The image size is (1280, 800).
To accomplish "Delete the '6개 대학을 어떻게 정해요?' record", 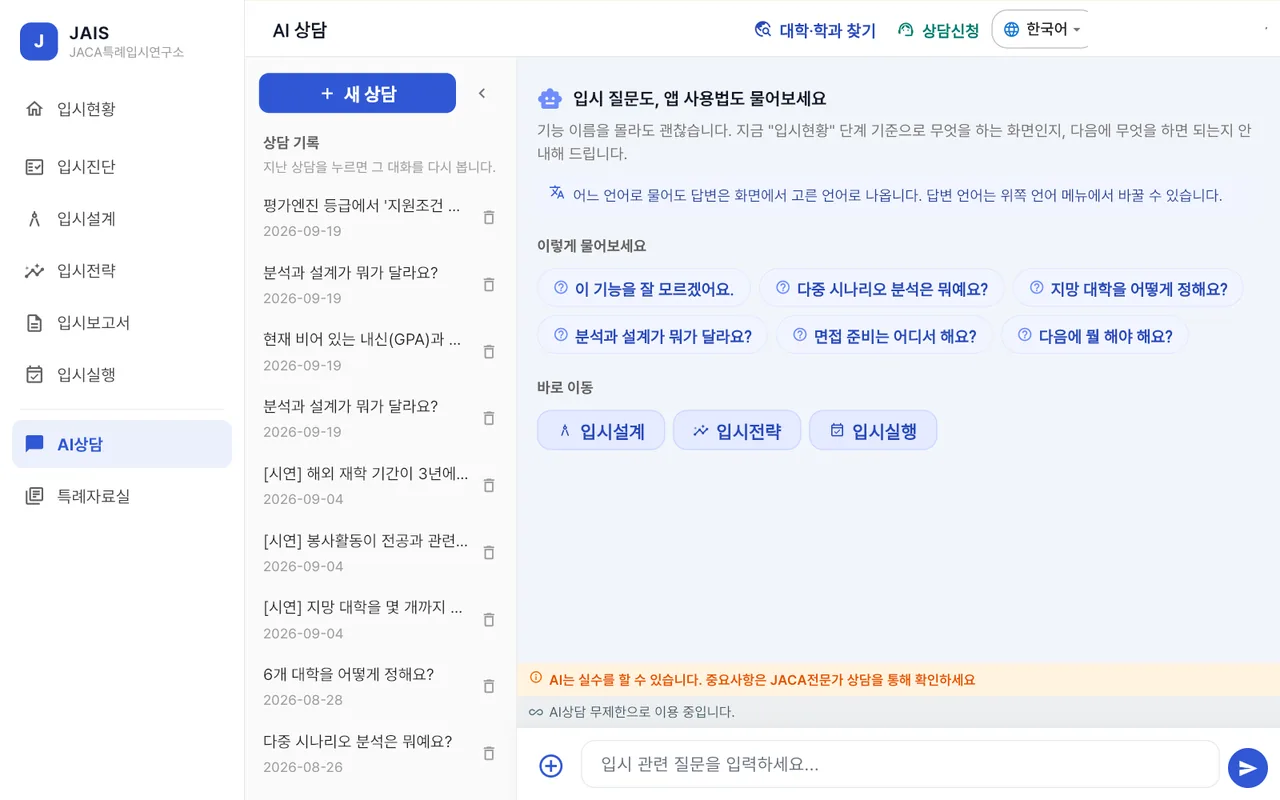I will [x=489, y=686].
